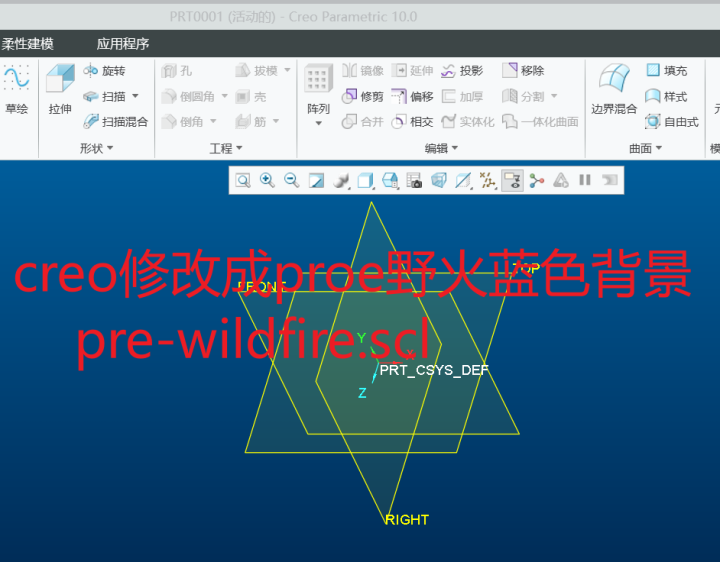Open the display style cube icon
The height and width of the screenshot is (562, 720).
coord(366,180)
